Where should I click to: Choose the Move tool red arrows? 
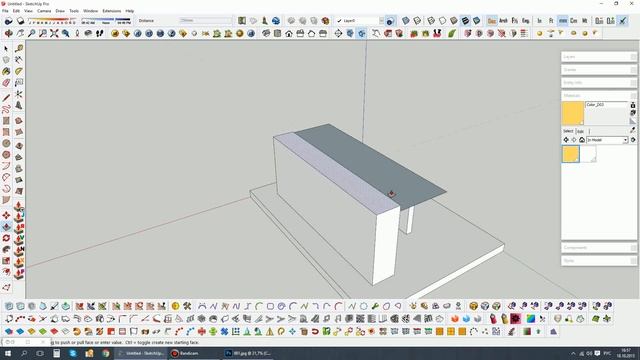click(x=6, y=215)
